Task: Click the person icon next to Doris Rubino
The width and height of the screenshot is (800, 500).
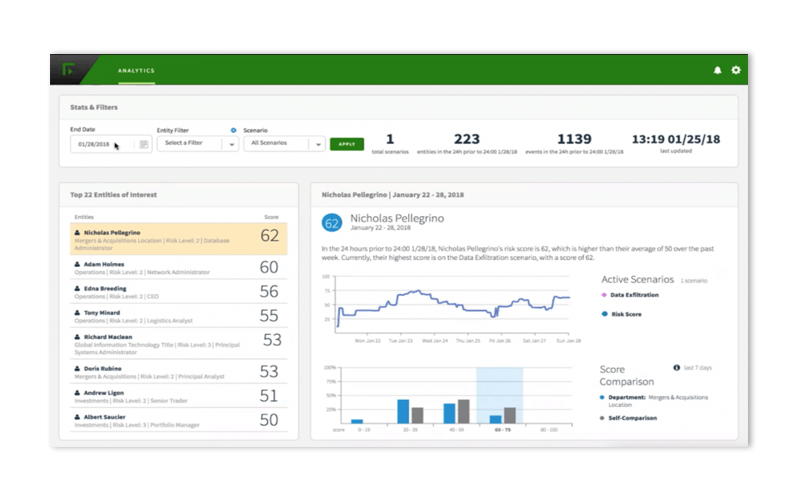Action: (x=78, y=368)
